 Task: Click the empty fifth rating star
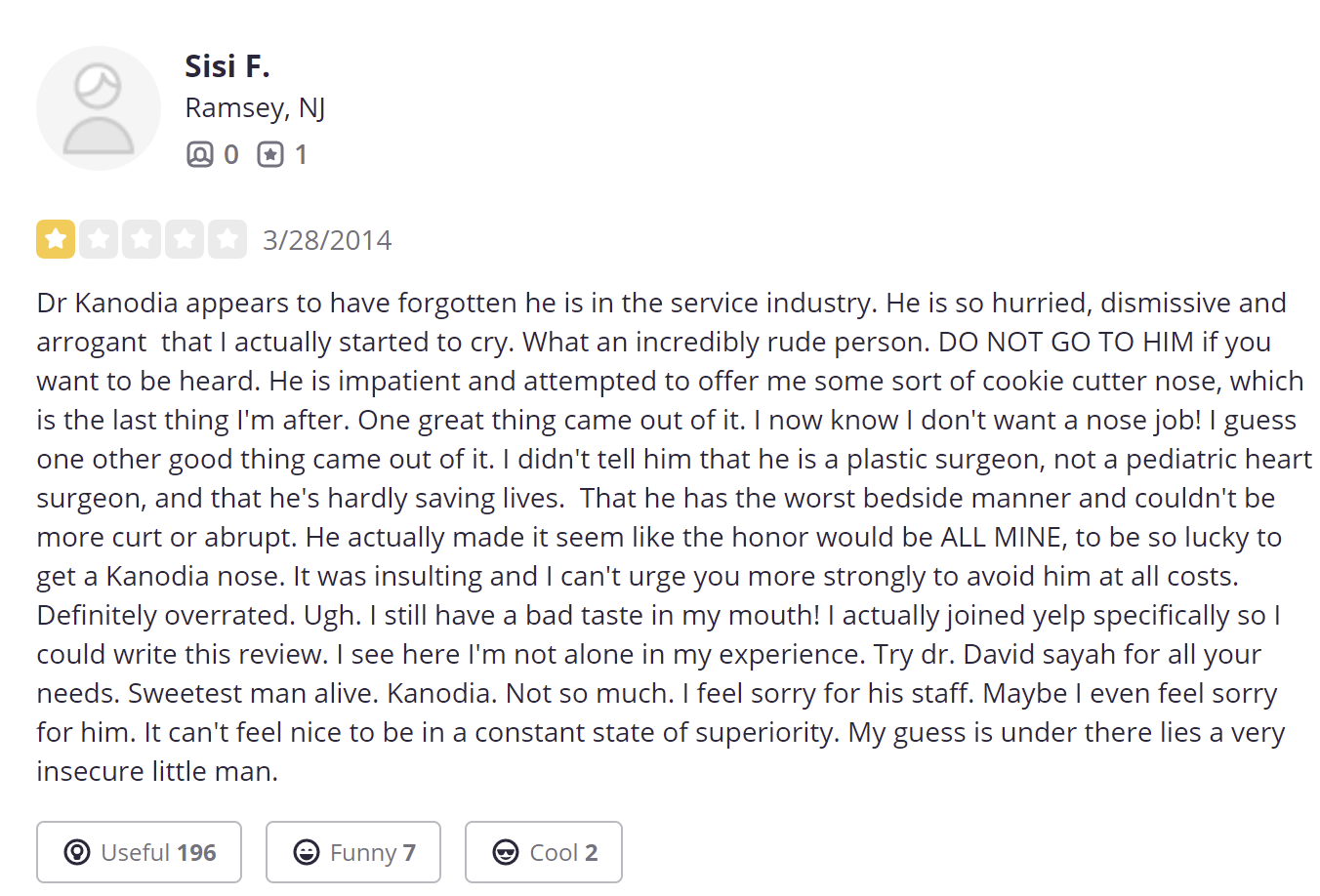click(x=227, y=239)
